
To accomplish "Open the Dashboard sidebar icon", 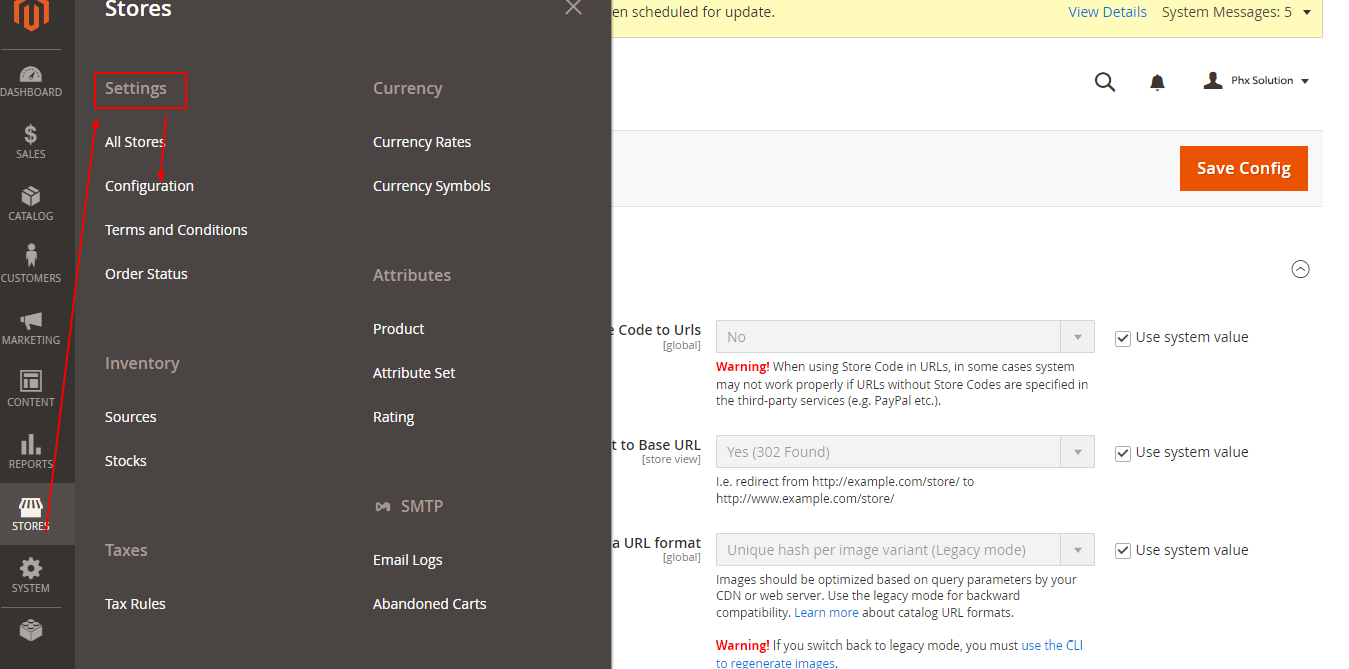I will 31,81.
